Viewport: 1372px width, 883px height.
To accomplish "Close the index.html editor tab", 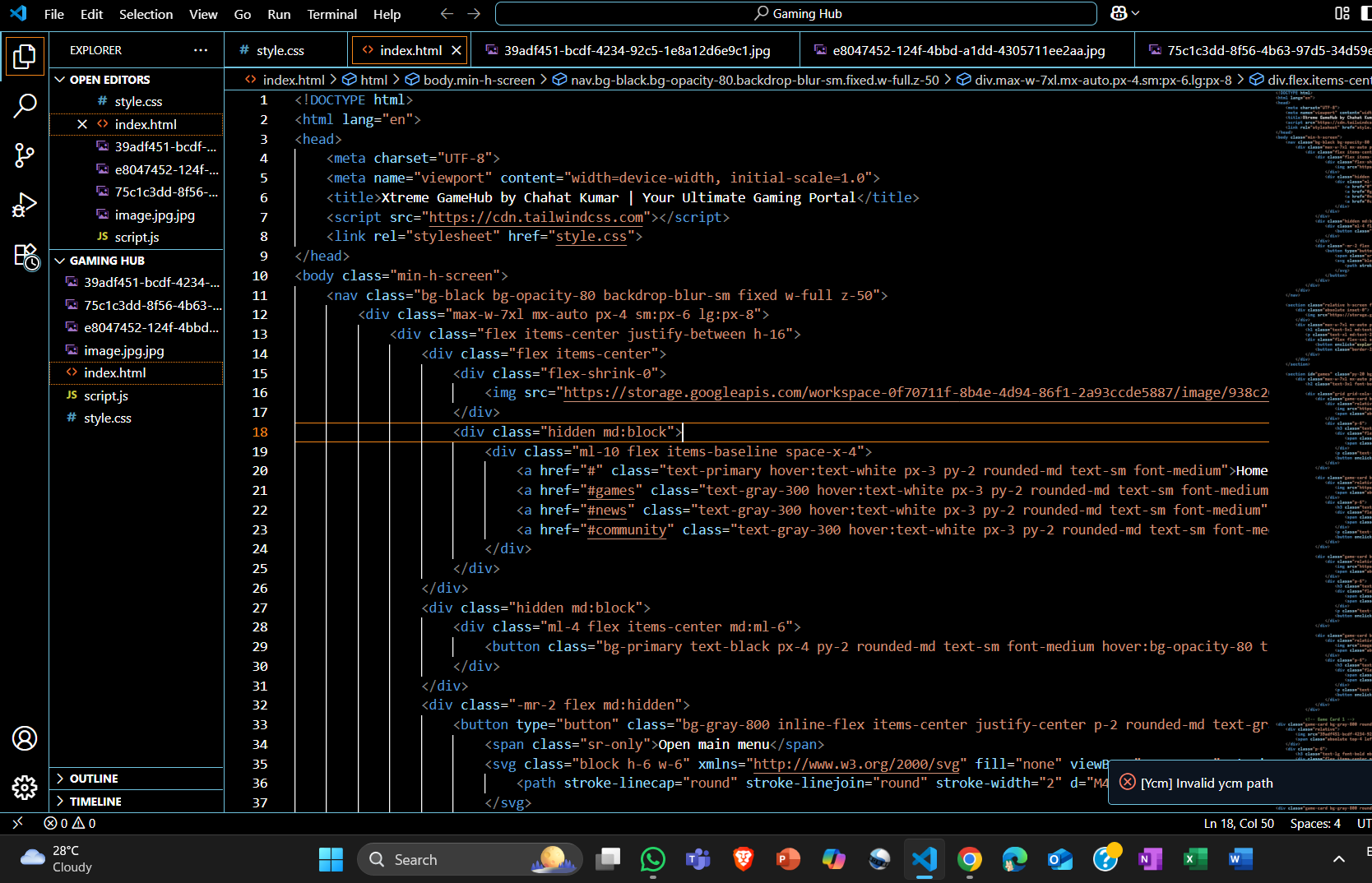I will click(x=457, y=51).
